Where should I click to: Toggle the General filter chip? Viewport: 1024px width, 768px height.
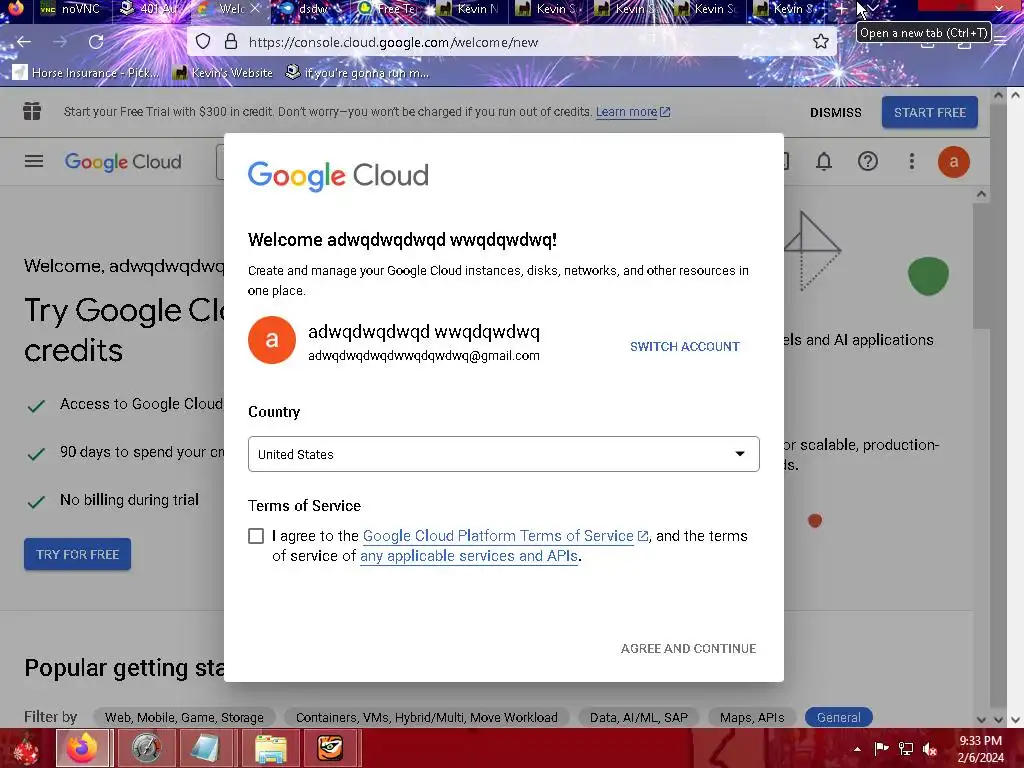tap(839, 717)
